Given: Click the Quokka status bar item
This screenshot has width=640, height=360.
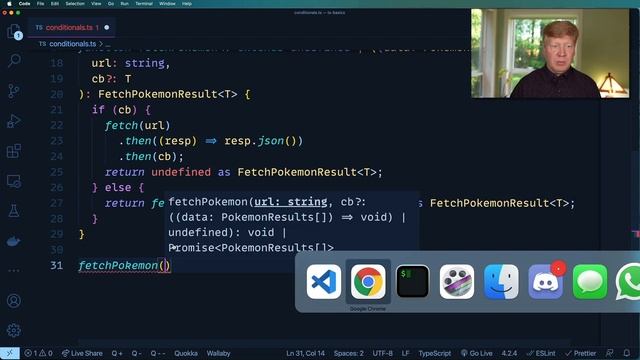Looking at the screenshot, I should pyautogui.click(x=186, y=353).
